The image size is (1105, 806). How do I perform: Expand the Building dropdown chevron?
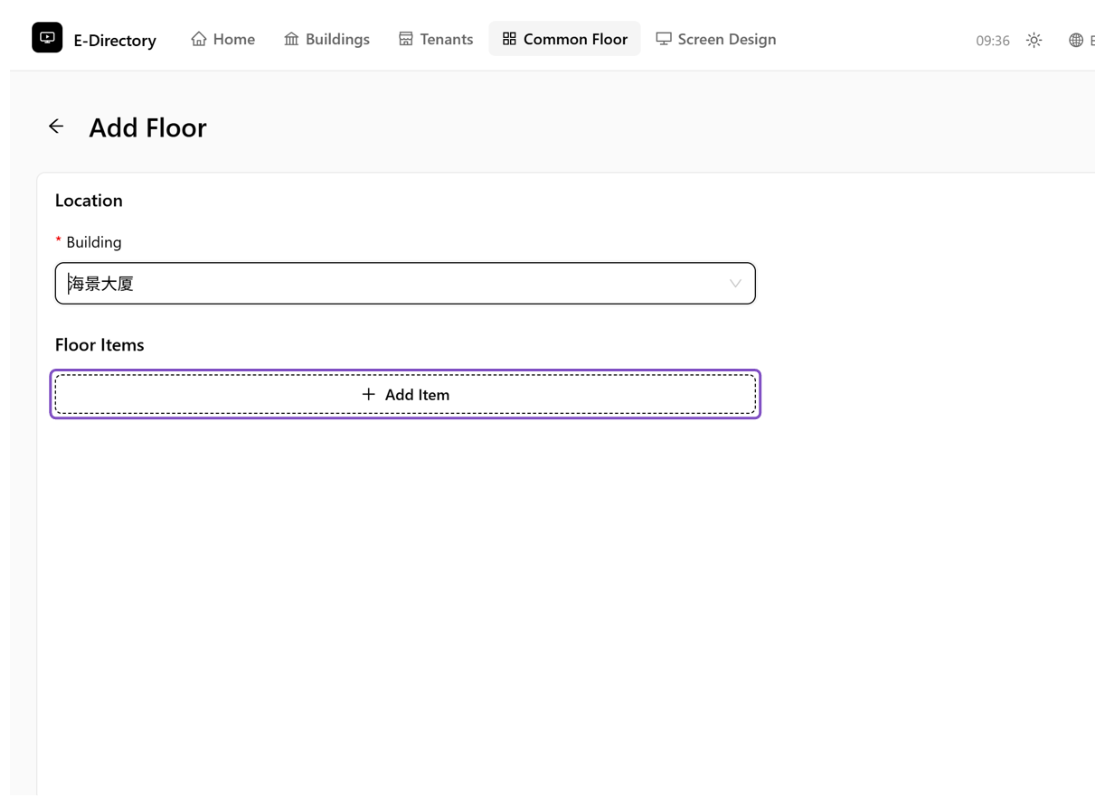[735, 284]
